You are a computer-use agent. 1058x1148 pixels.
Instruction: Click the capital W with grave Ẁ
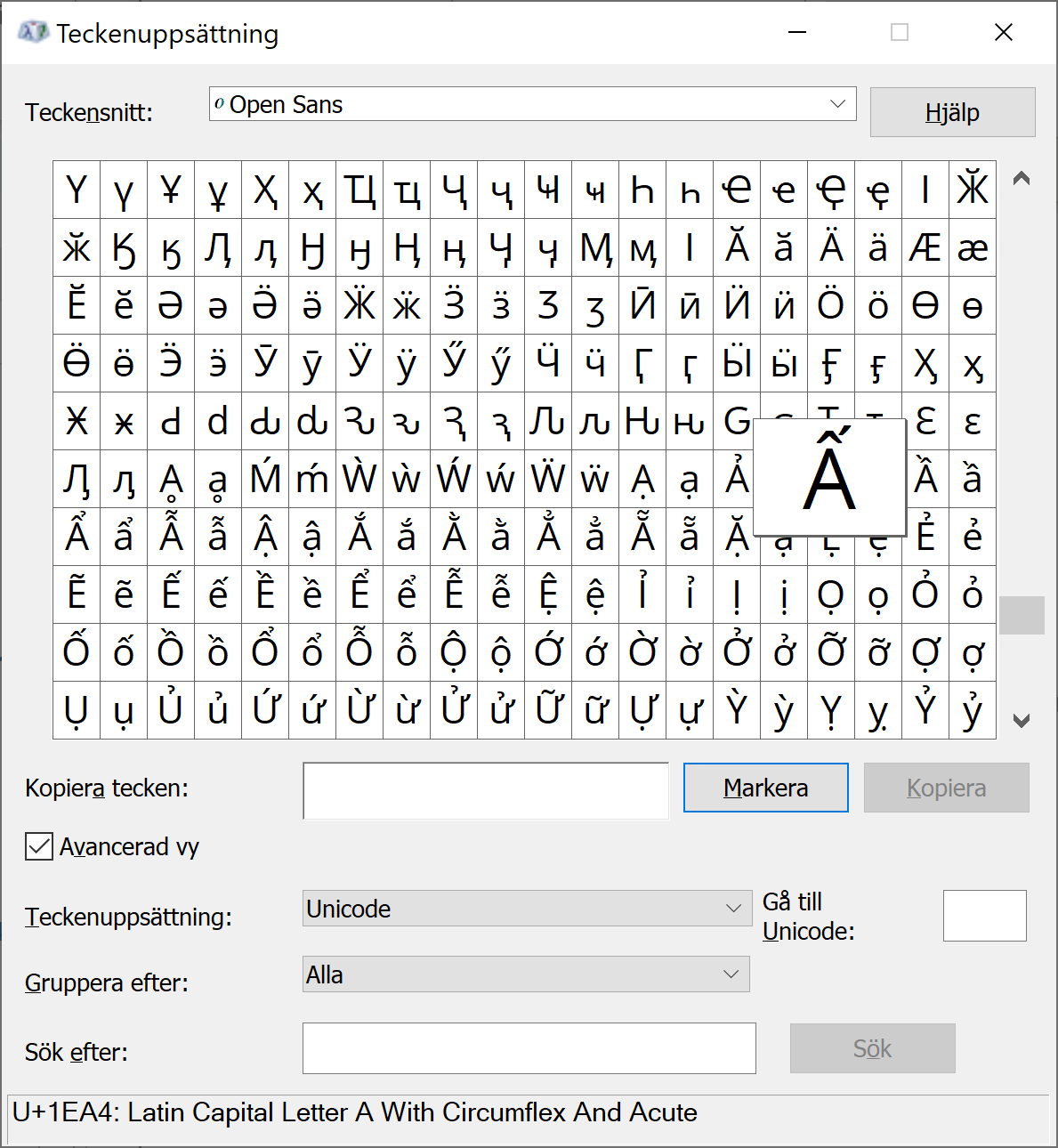[x=359, y=480]
